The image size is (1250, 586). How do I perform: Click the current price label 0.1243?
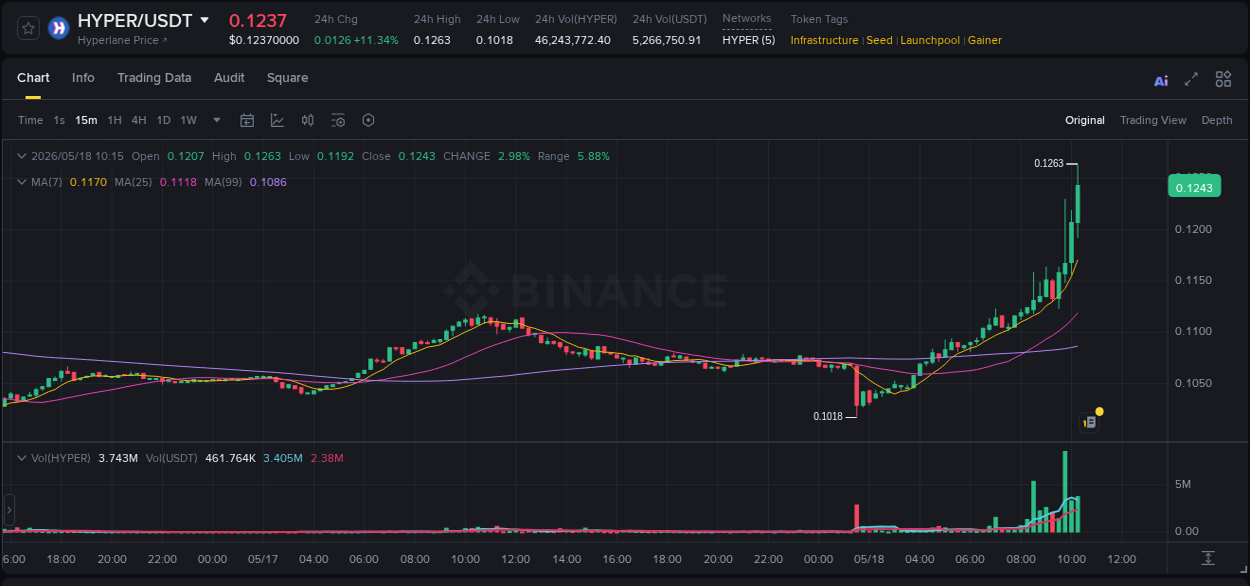click(1194, 187)
